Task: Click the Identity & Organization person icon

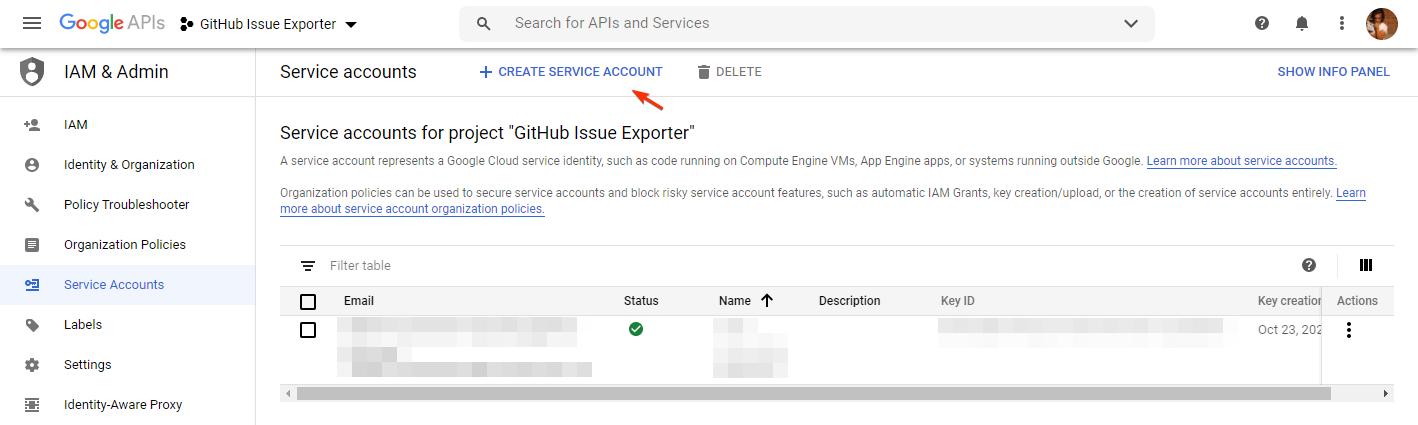Action: click(x=32, y=165)
